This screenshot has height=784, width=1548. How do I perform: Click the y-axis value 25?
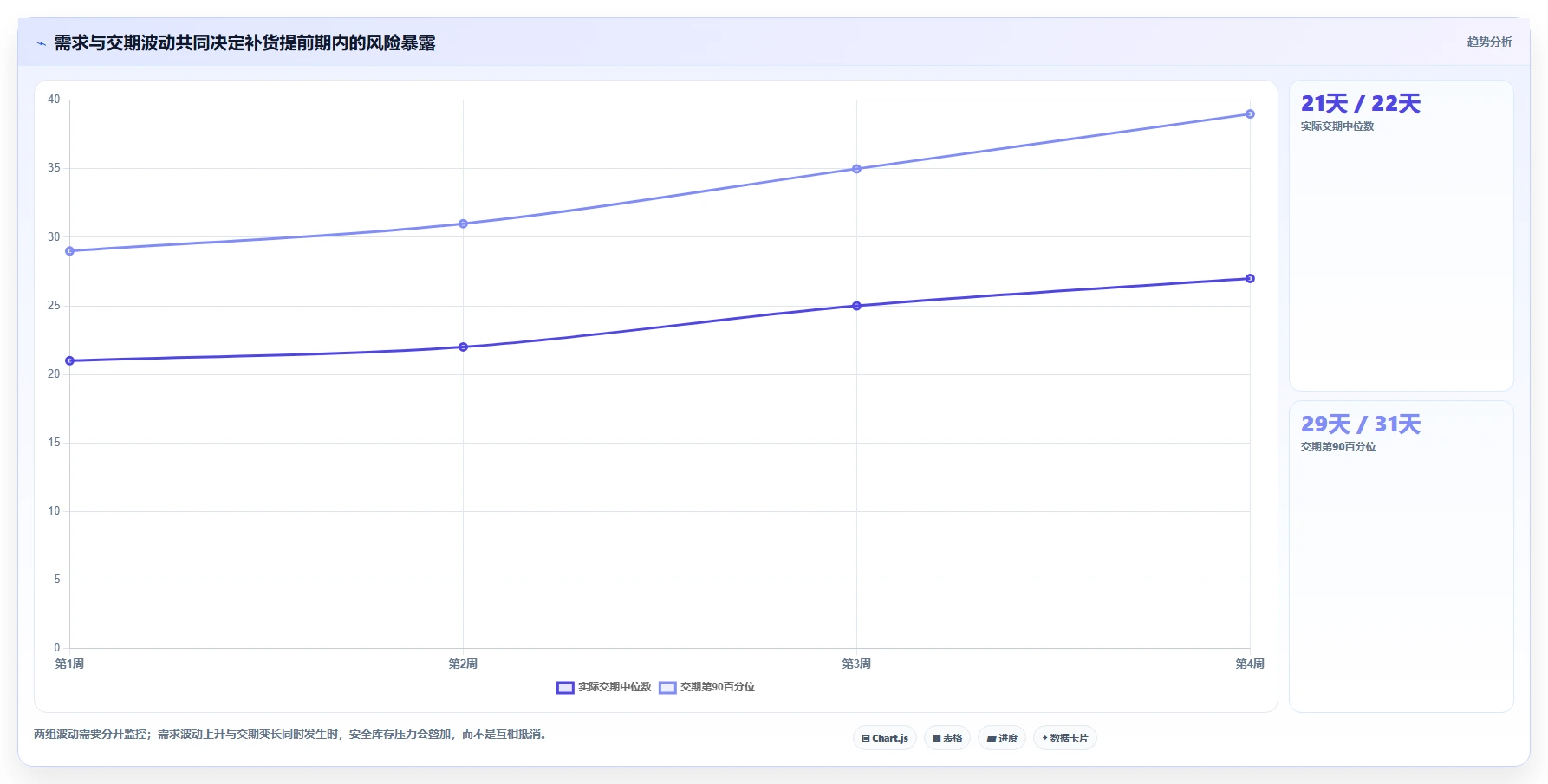54,306
